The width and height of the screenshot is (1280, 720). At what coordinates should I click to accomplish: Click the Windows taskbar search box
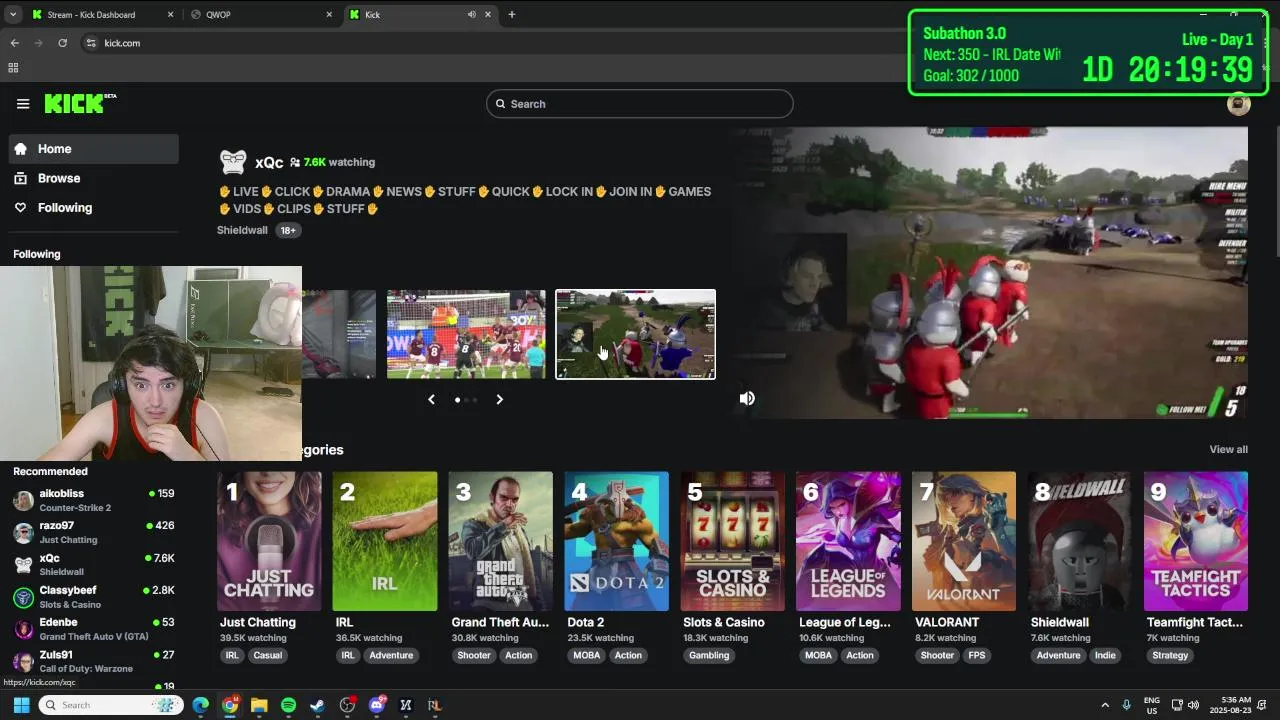coord(112,705)
